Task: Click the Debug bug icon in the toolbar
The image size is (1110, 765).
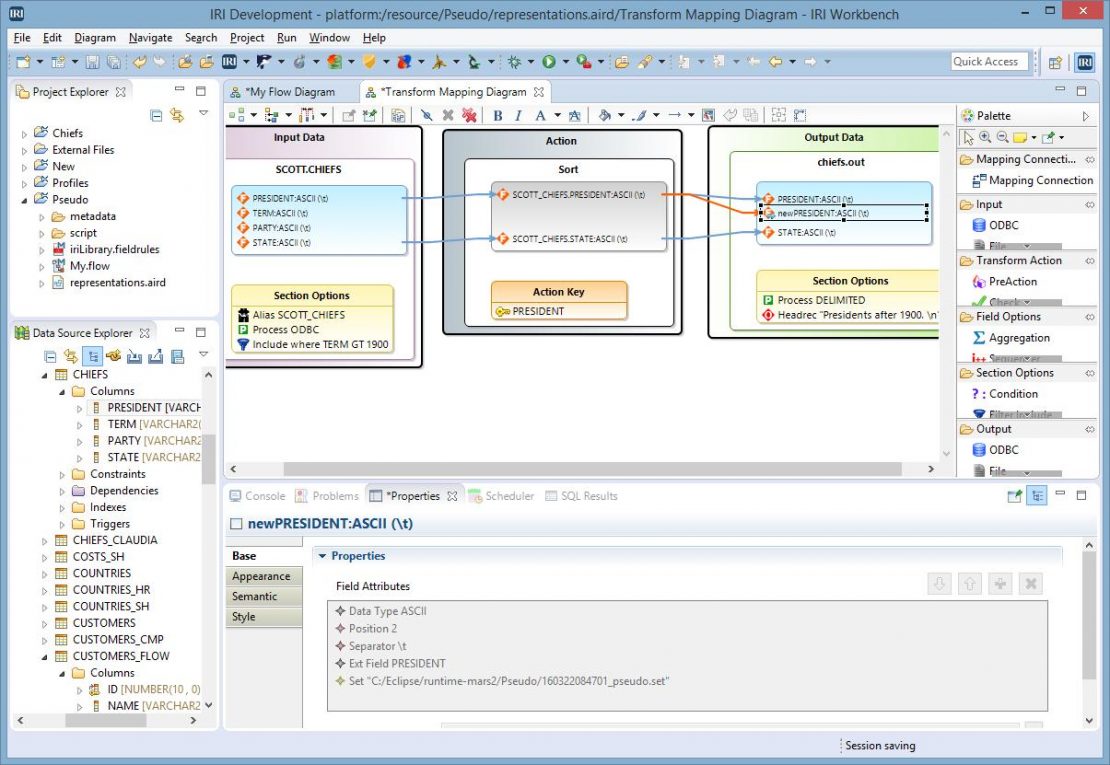Action: (515, 62)
